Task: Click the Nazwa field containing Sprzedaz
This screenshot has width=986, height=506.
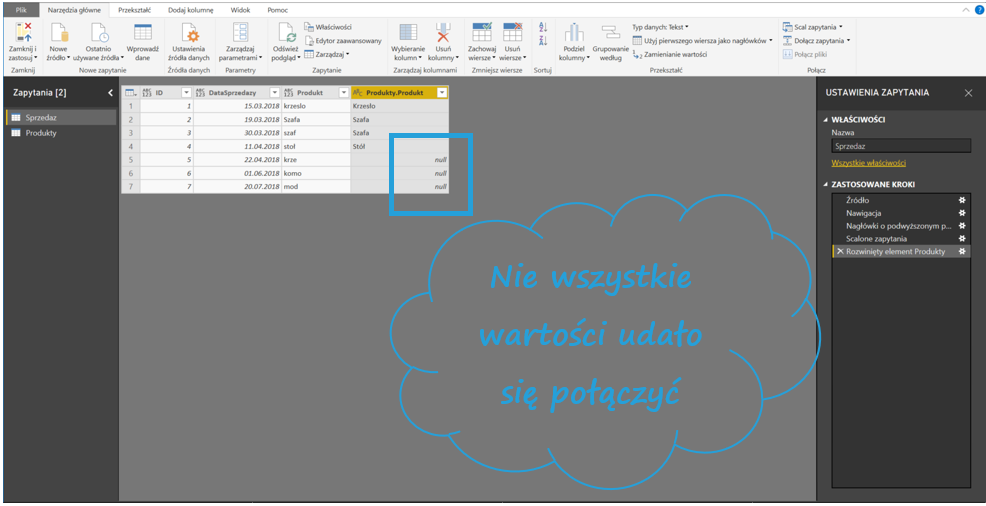Action: click(x=900, y=145)
